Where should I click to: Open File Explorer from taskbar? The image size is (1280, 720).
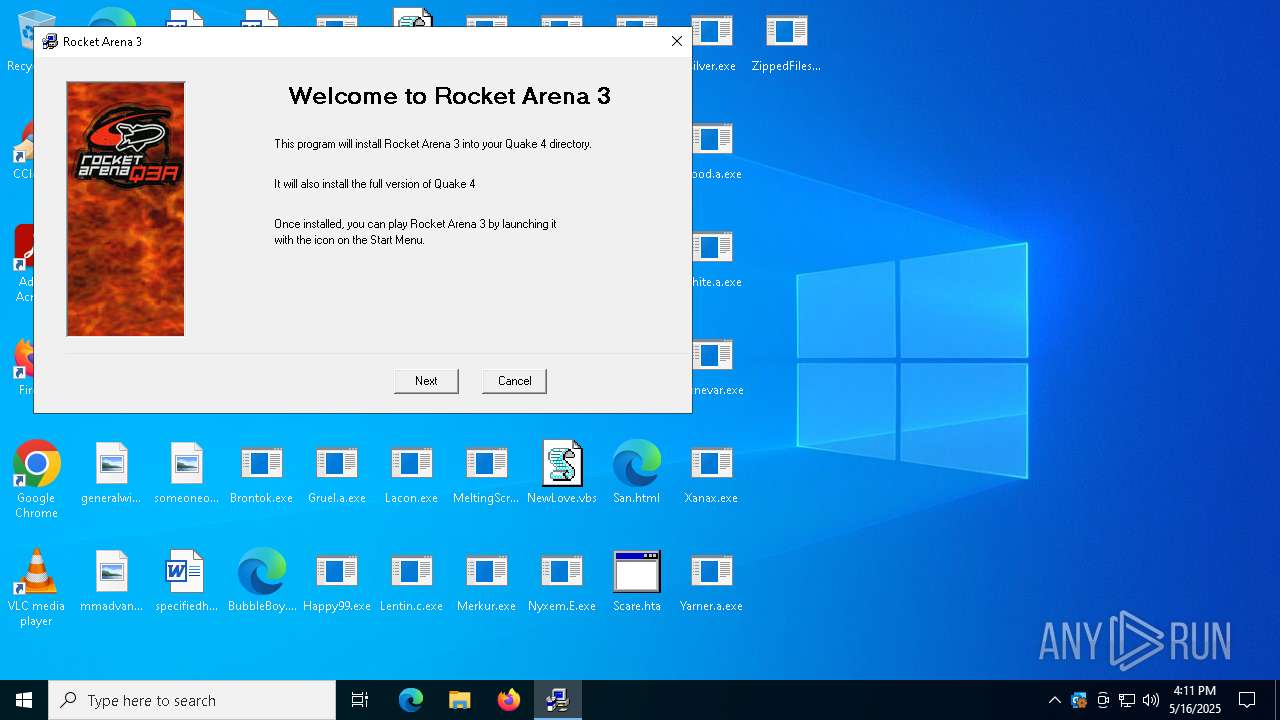459,700
